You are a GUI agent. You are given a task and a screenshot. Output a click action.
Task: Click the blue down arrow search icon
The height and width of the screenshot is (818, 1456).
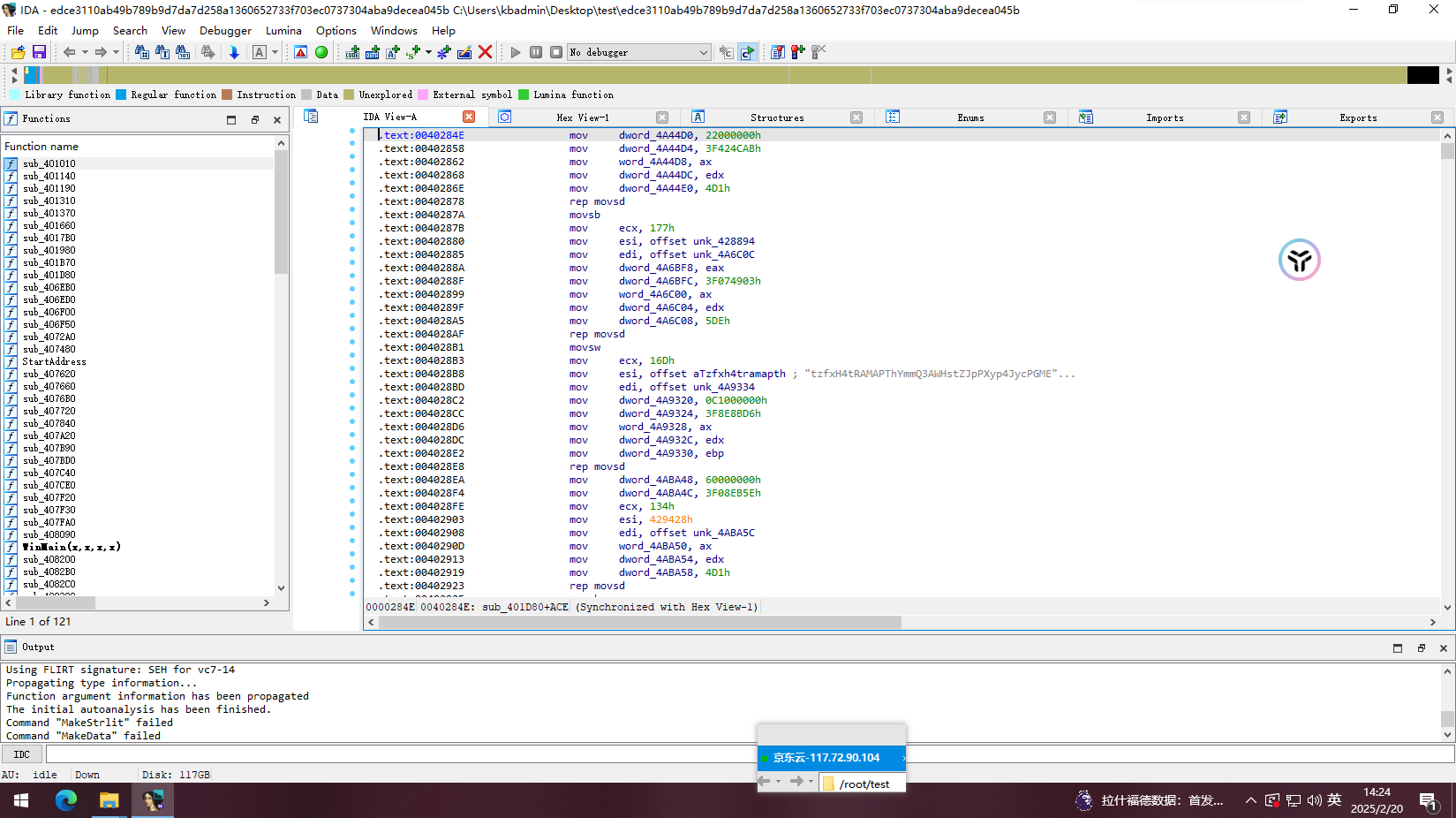(x=234, y=52)
